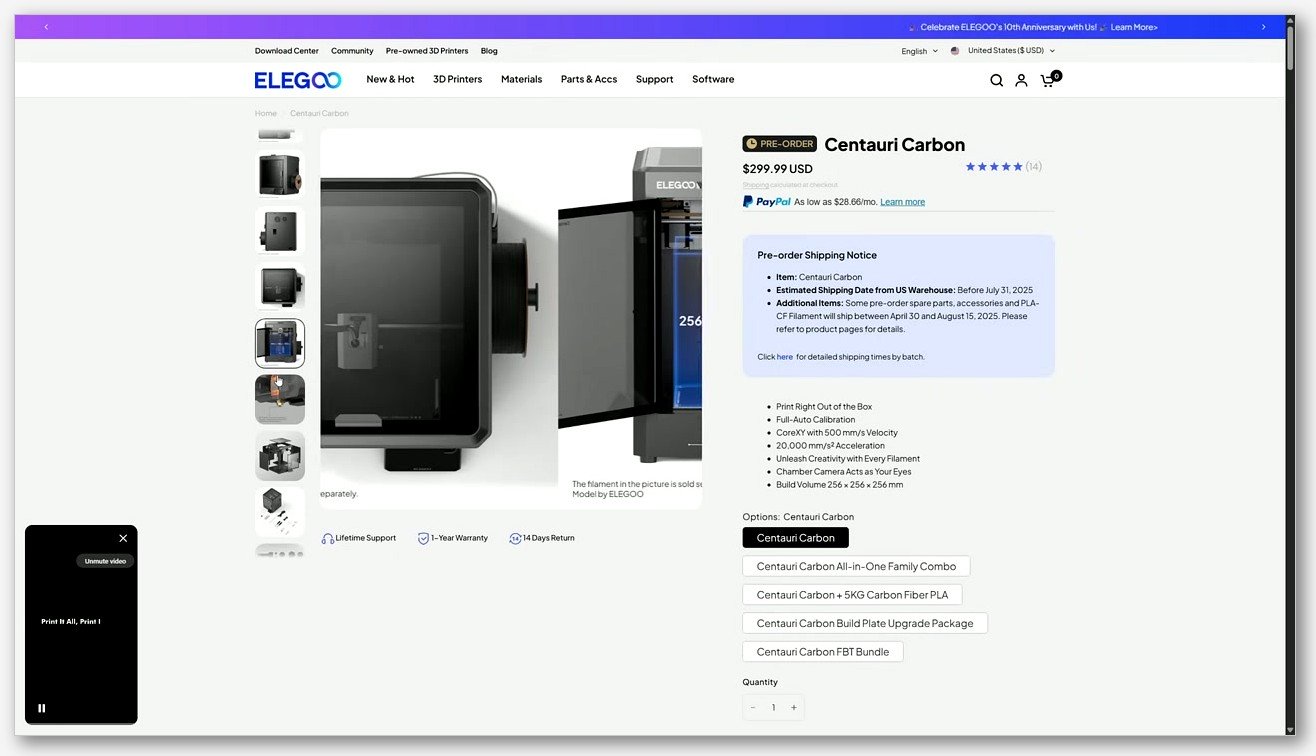Image resolution: width=1316 pixels, height=756 pixels.
Task: Click the Centauri Carbon product title
Action: coord(895,144)
